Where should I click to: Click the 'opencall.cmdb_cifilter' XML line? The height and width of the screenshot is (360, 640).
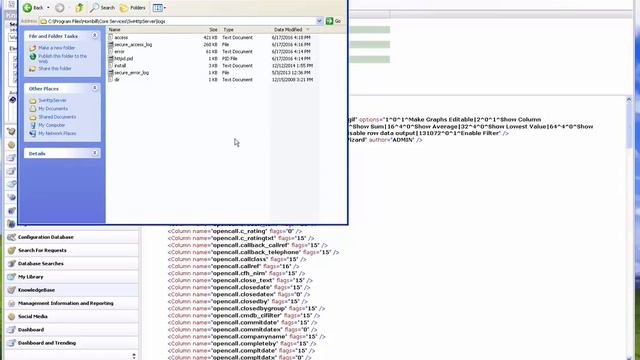click(x=244, y=316)
